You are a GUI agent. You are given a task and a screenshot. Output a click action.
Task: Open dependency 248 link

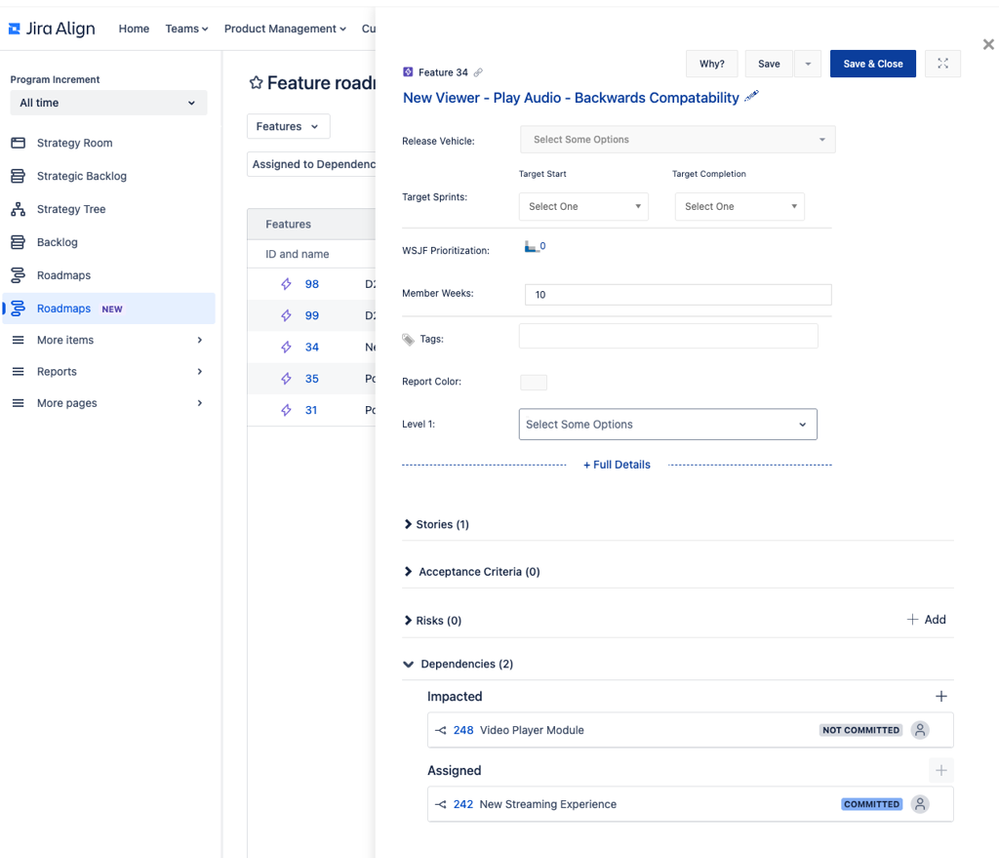pos(463,730)
